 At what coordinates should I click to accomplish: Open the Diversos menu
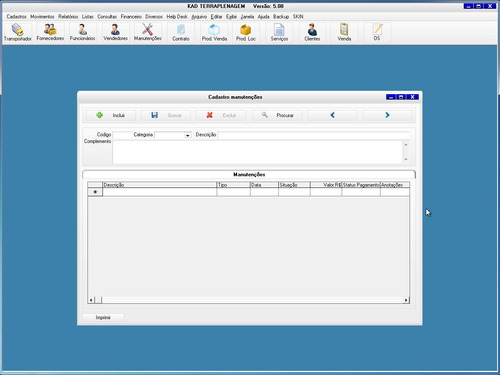(154, 17)
